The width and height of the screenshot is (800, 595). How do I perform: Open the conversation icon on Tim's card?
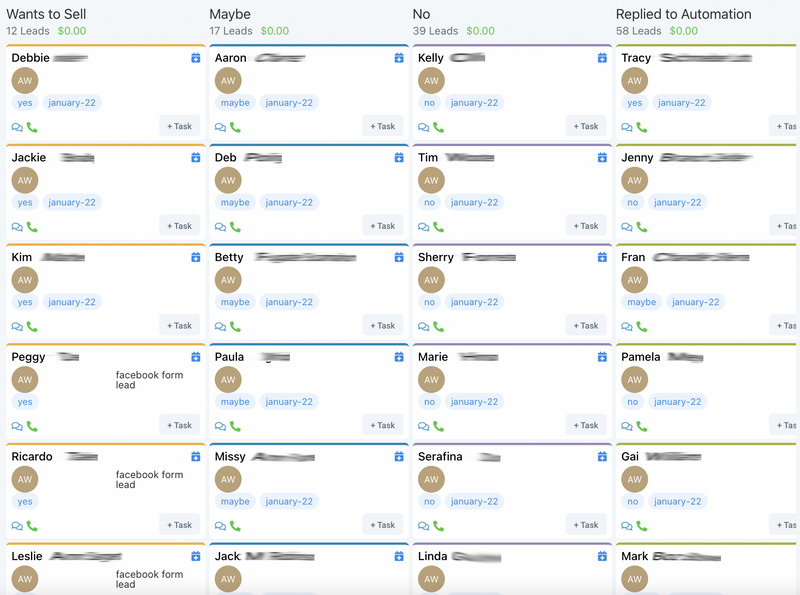pyautogui.click(x=423, y=227)
